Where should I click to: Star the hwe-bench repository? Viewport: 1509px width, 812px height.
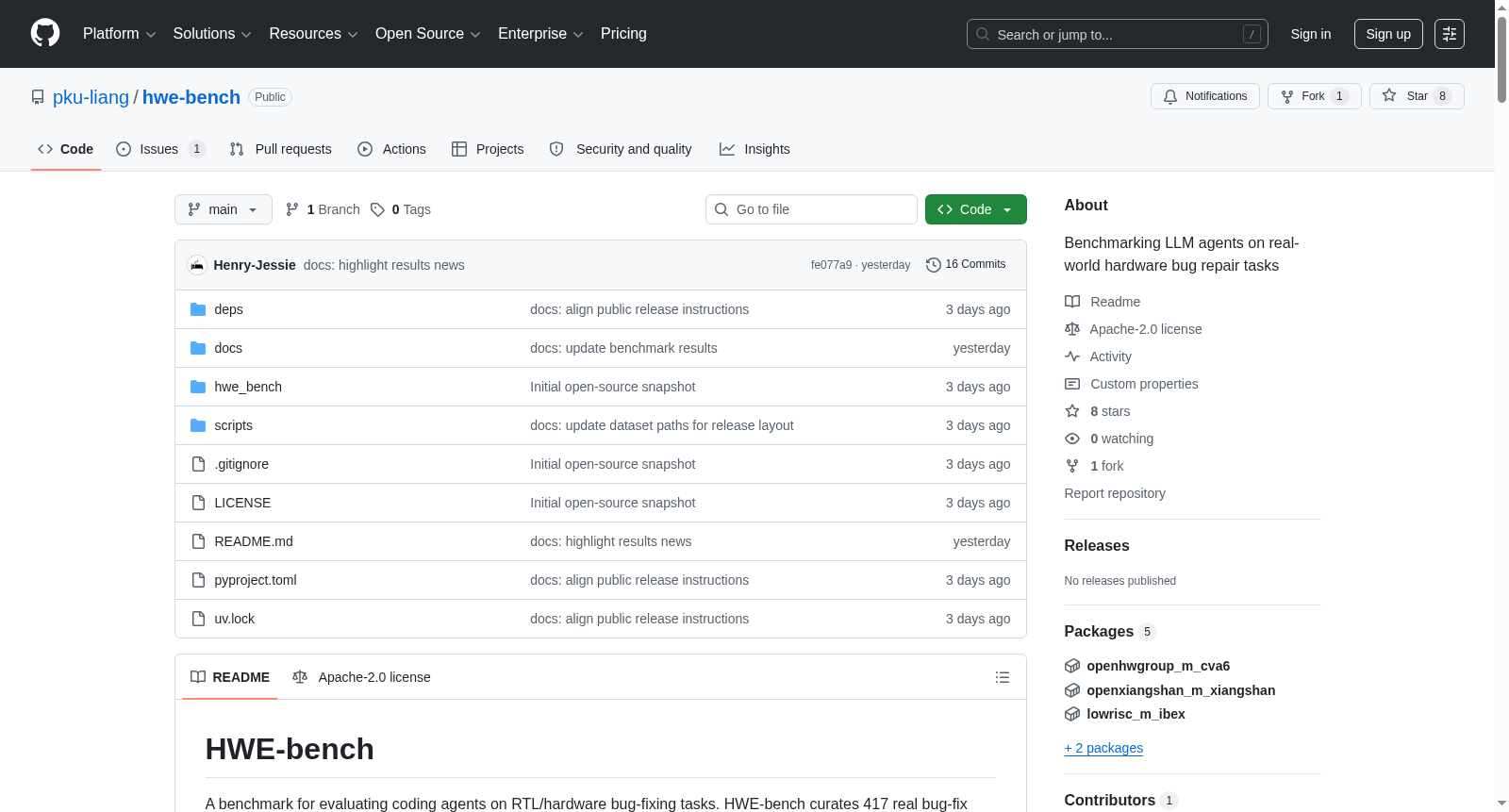coord(1416,96)
